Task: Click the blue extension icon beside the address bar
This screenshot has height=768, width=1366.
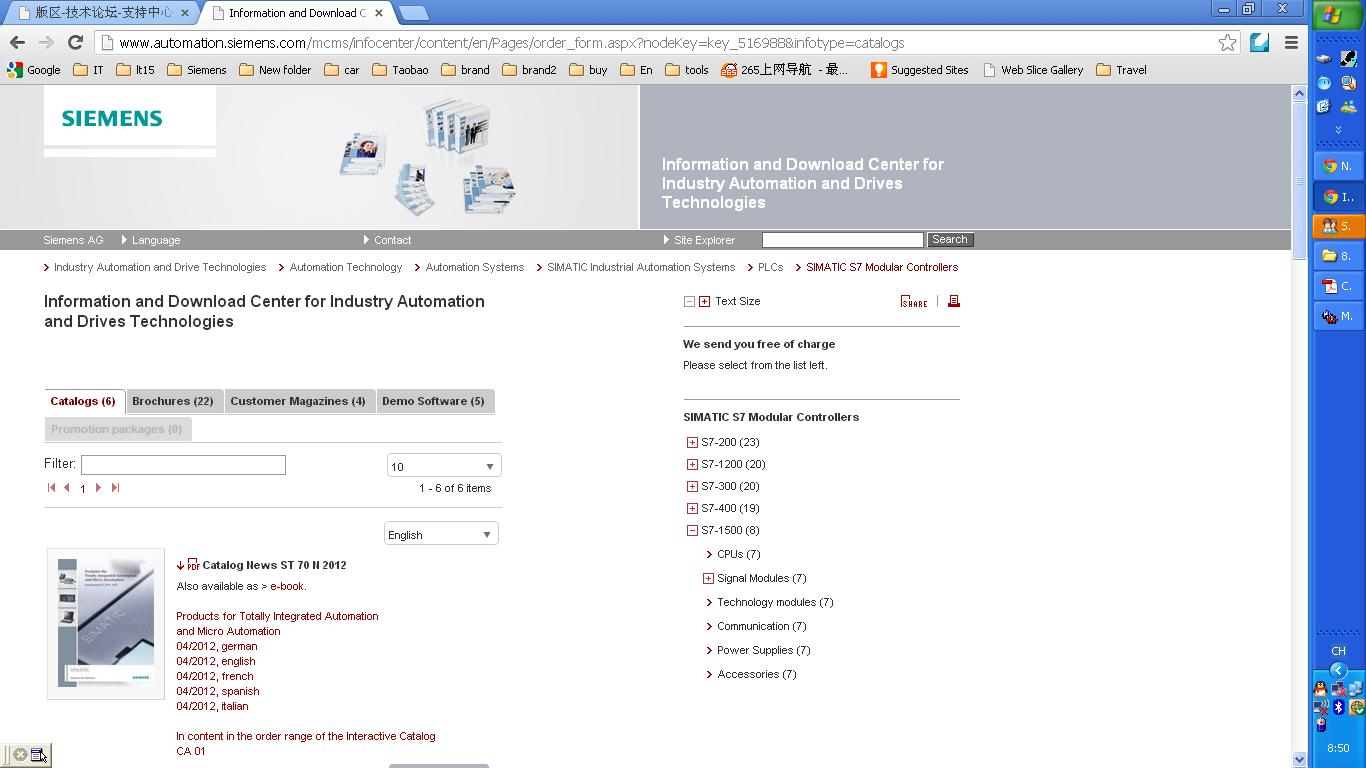Action: 1260,42
